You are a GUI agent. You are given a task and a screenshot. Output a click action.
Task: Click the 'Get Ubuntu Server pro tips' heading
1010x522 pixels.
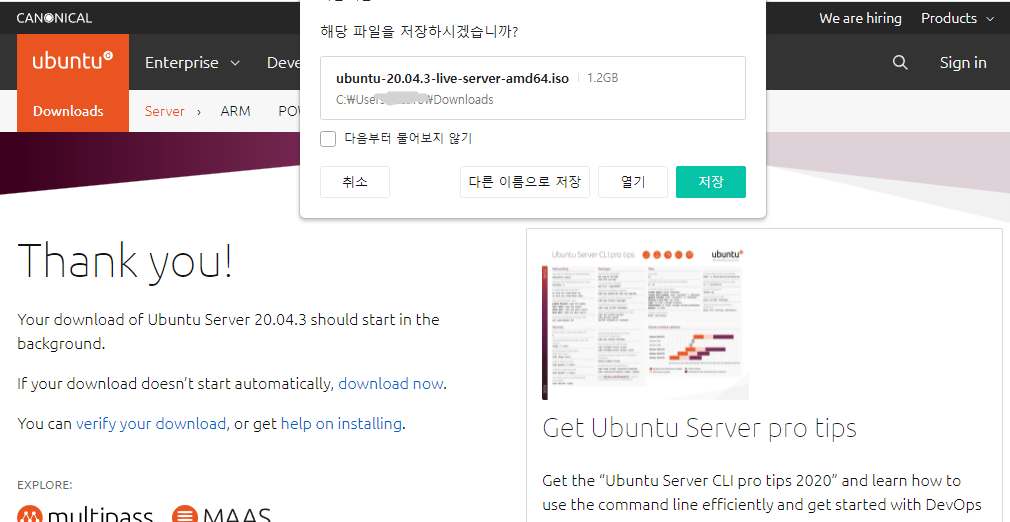coord(700,428)
